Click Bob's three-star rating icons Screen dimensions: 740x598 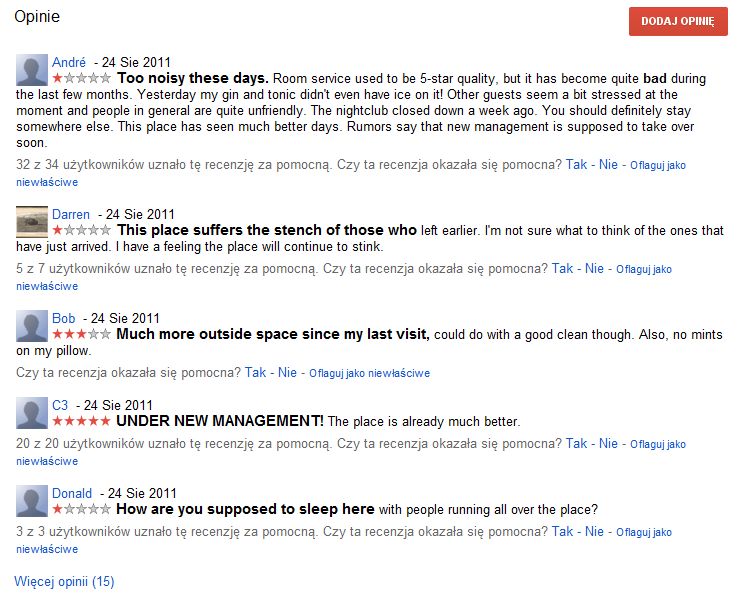pos(81,334)
